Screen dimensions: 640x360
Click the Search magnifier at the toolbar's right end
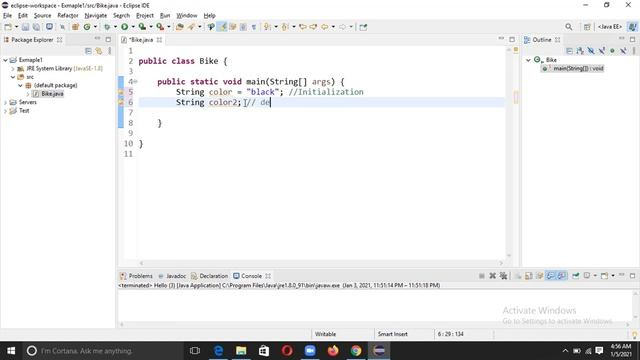pos(569,27)
